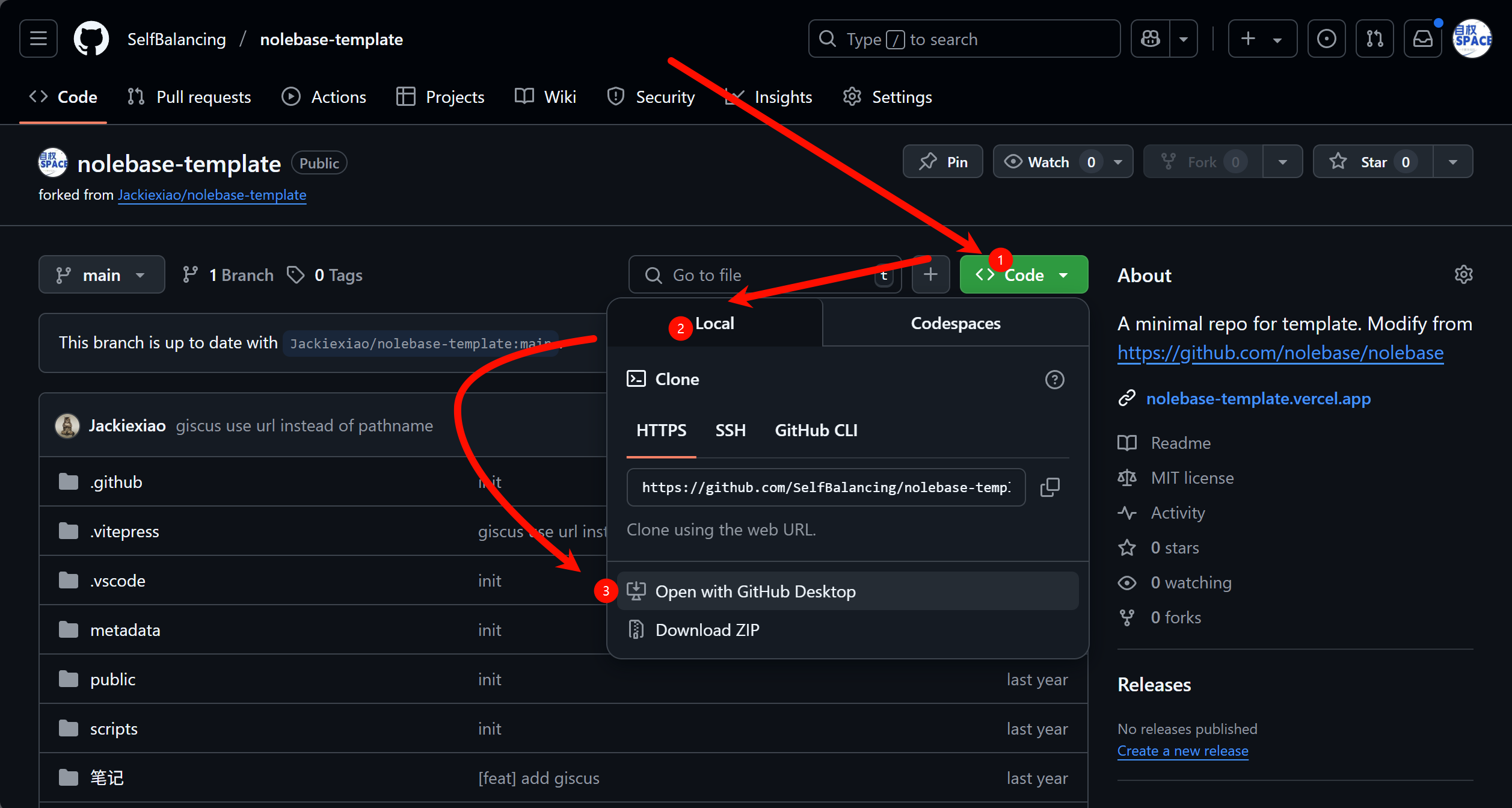Switch to the Pull requests tab

coord(189,97)
